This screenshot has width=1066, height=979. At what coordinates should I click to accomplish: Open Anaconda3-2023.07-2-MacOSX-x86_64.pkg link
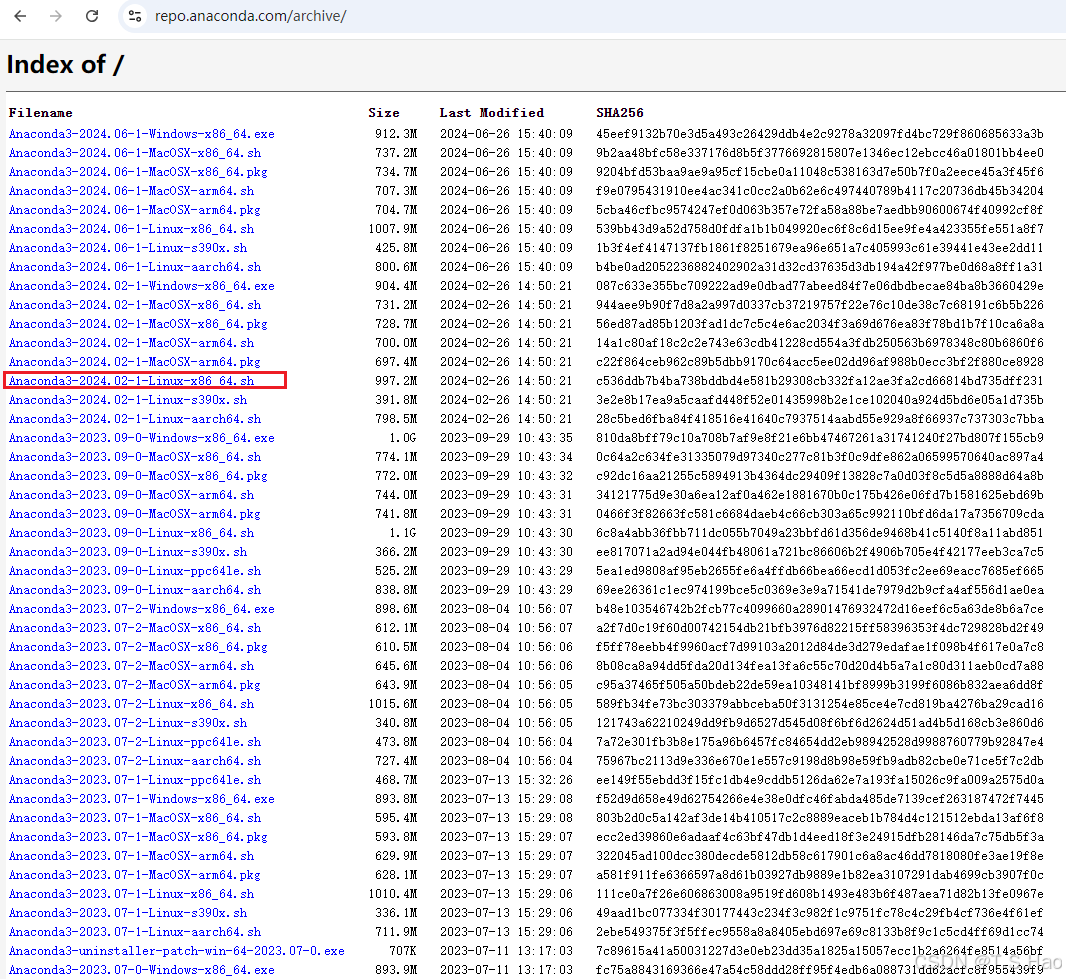[138, 648]
